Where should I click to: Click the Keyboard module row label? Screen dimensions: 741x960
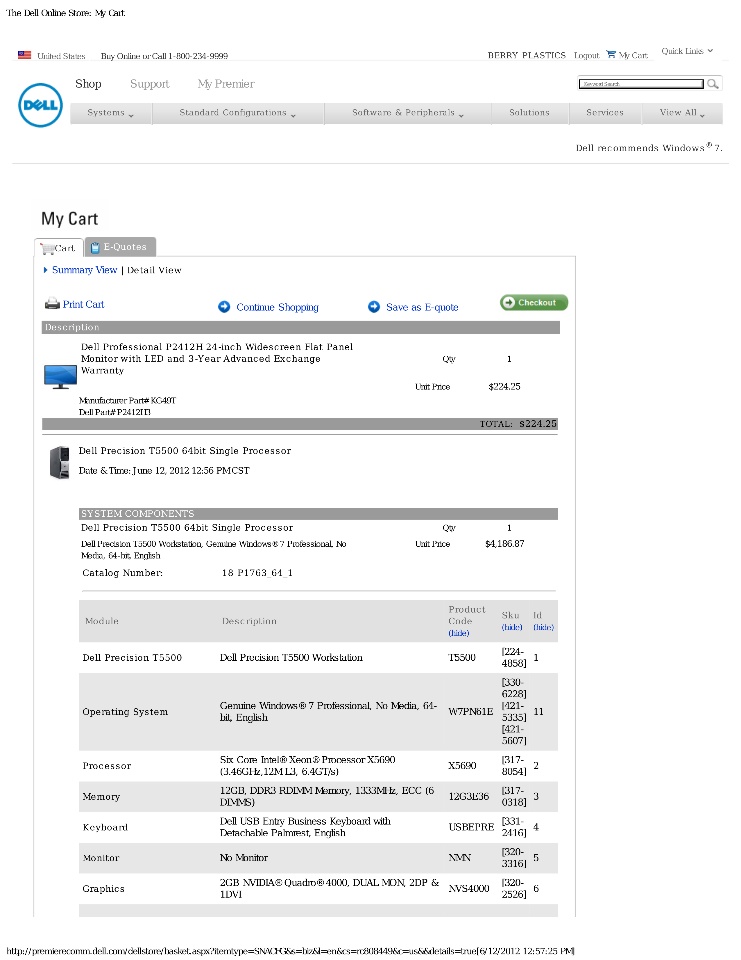(105, 827)
